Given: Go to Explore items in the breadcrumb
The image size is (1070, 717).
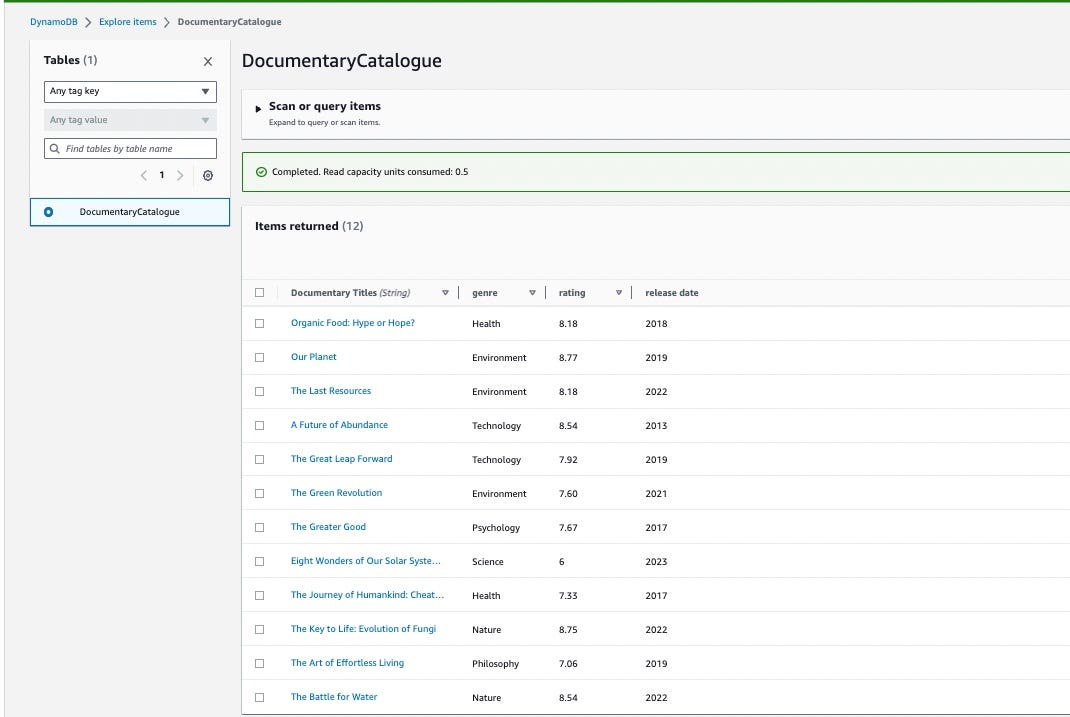Looking at the screenshot, I should (127, 21).
